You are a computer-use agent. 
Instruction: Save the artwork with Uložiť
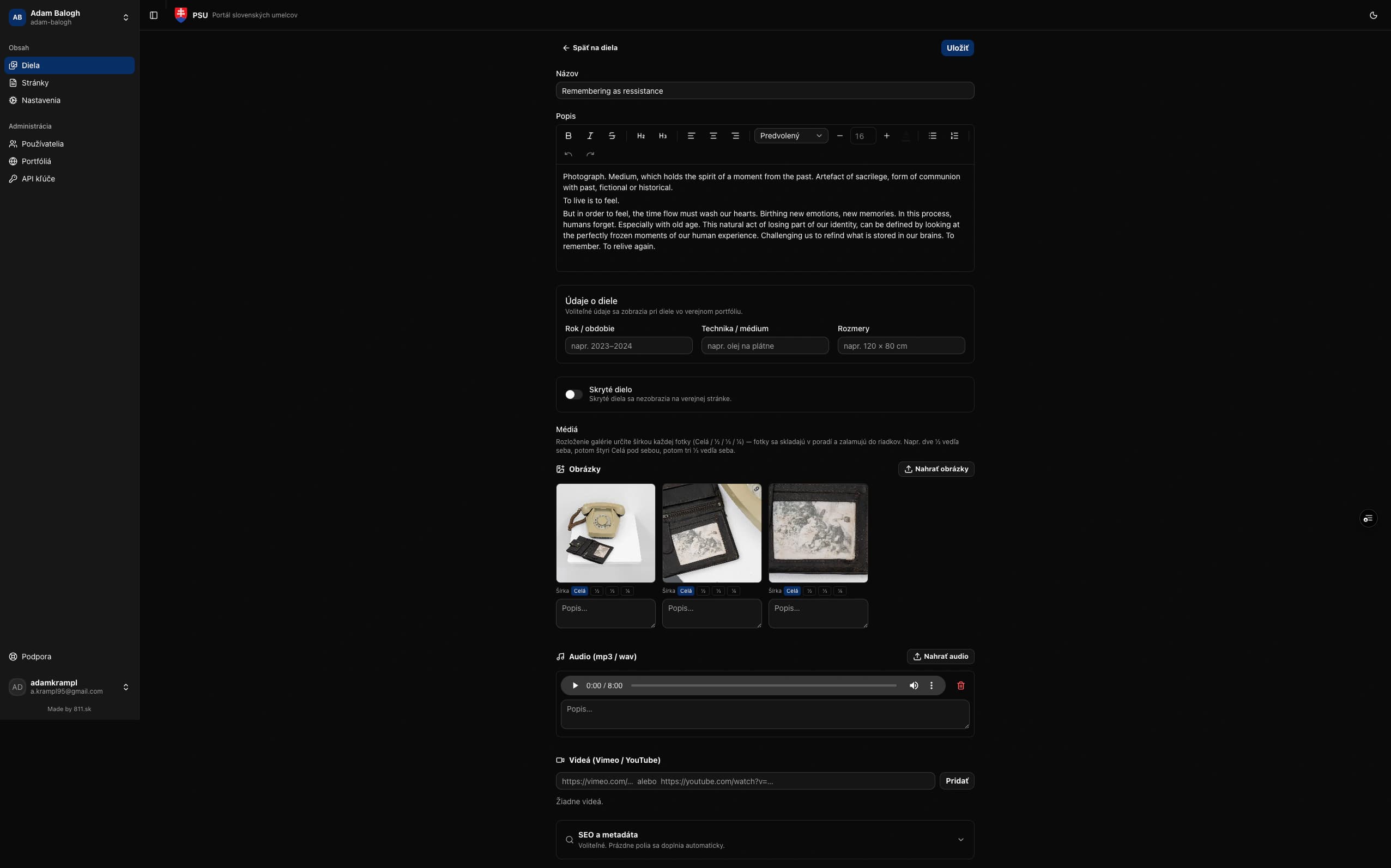[958, 48]
